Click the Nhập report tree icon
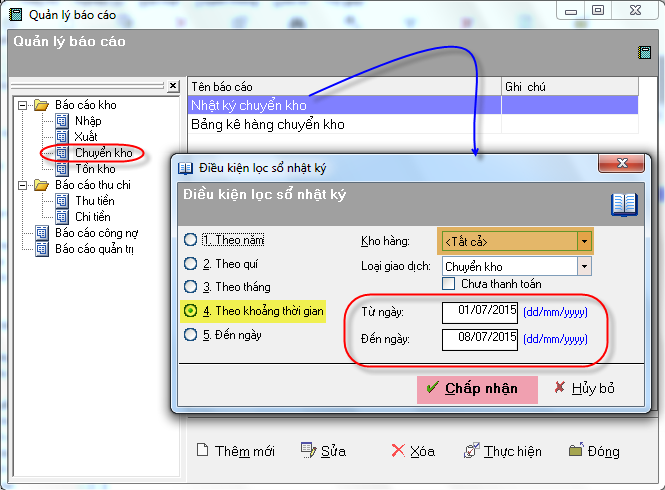665x490 pixels. (62, 121)
